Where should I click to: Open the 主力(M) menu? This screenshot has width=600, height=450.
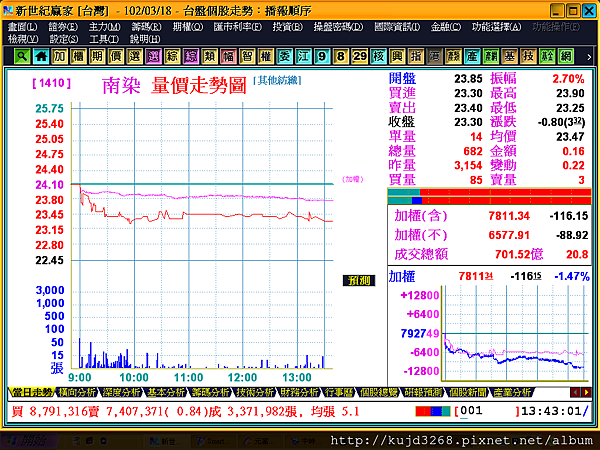104,27
